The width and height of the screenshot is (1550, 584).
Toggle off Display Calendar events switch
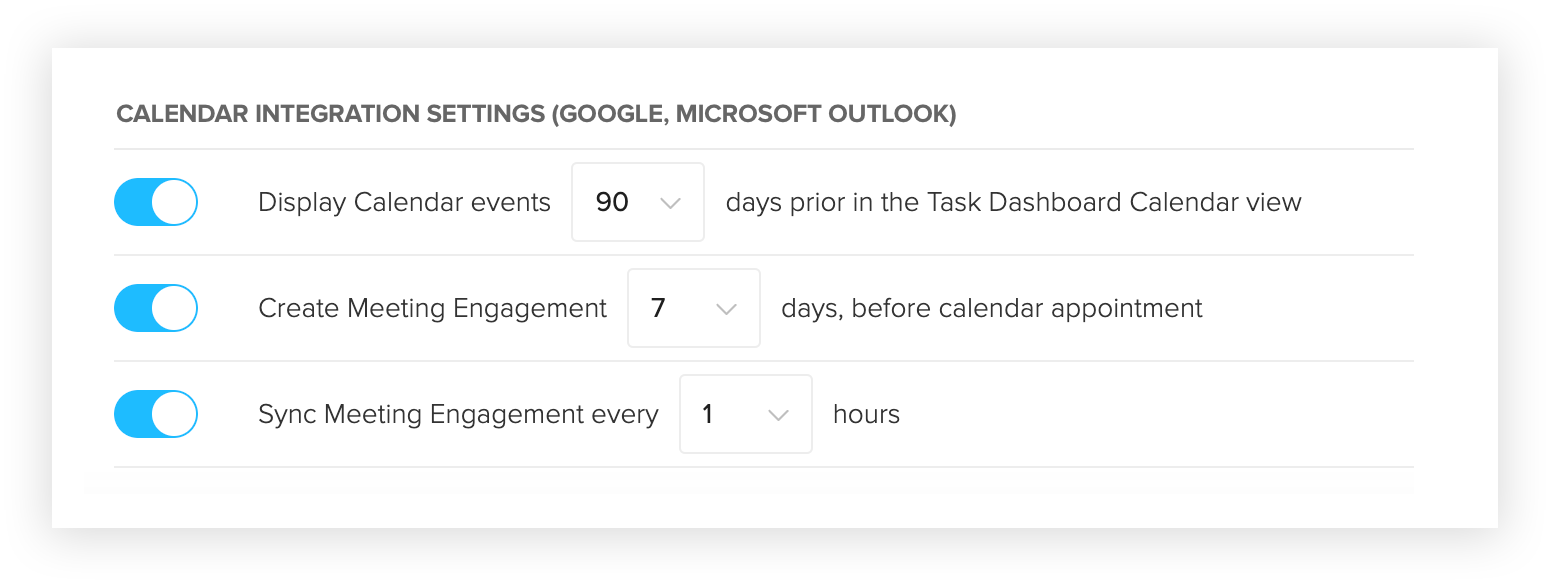[156, 202]
